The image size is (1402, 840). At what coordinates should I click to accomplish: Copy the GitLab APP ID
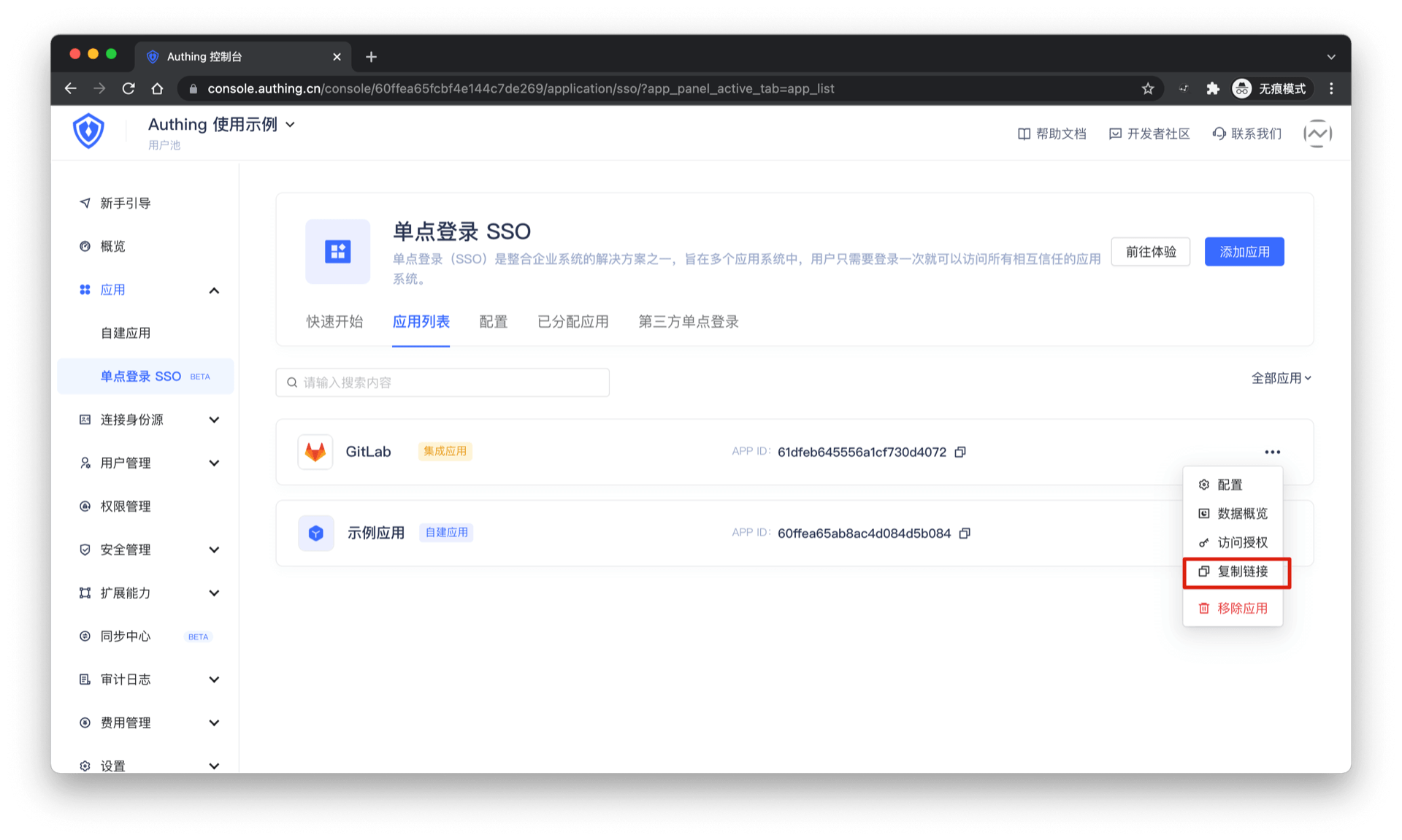pyautogui.click(x=960, y=452)
